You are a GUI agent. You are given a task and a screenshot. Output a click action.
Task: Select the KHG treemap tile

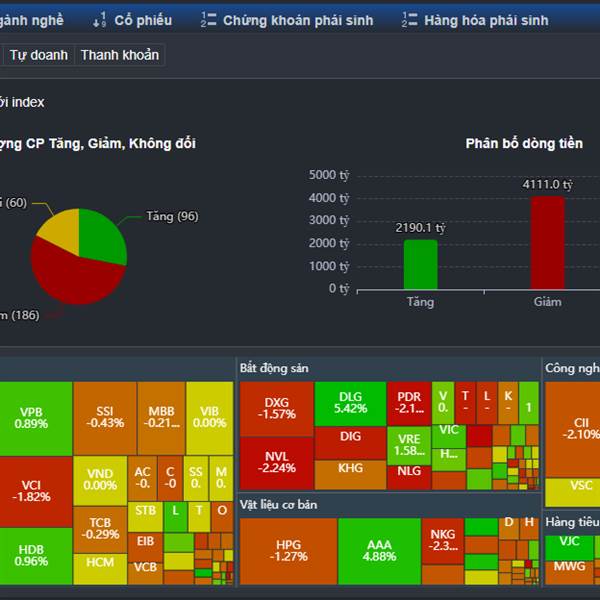click(350, 474)
